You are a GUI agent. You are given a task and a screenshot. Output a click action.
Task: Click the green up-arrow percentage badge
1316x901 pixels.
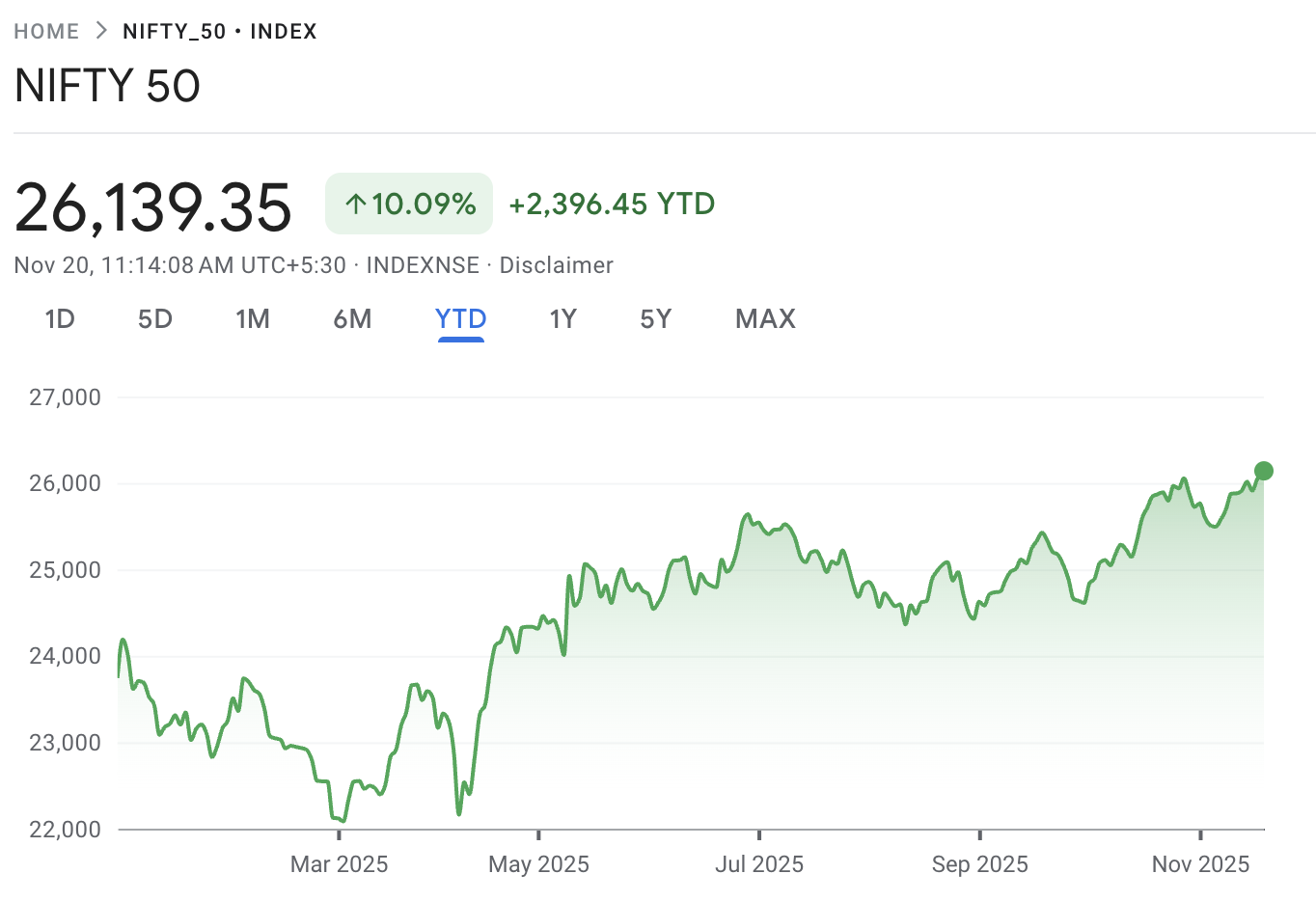click(x=408, y=204)
